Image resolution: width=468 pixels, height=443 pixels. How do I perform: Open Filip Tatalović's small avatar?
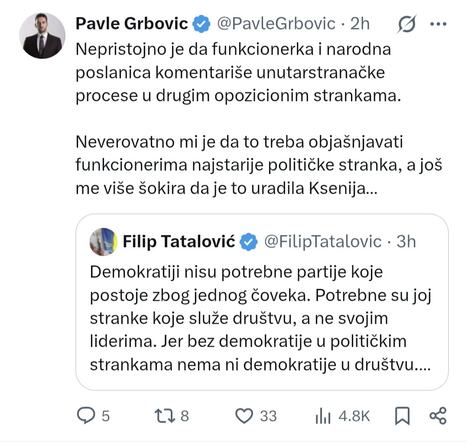104,242
